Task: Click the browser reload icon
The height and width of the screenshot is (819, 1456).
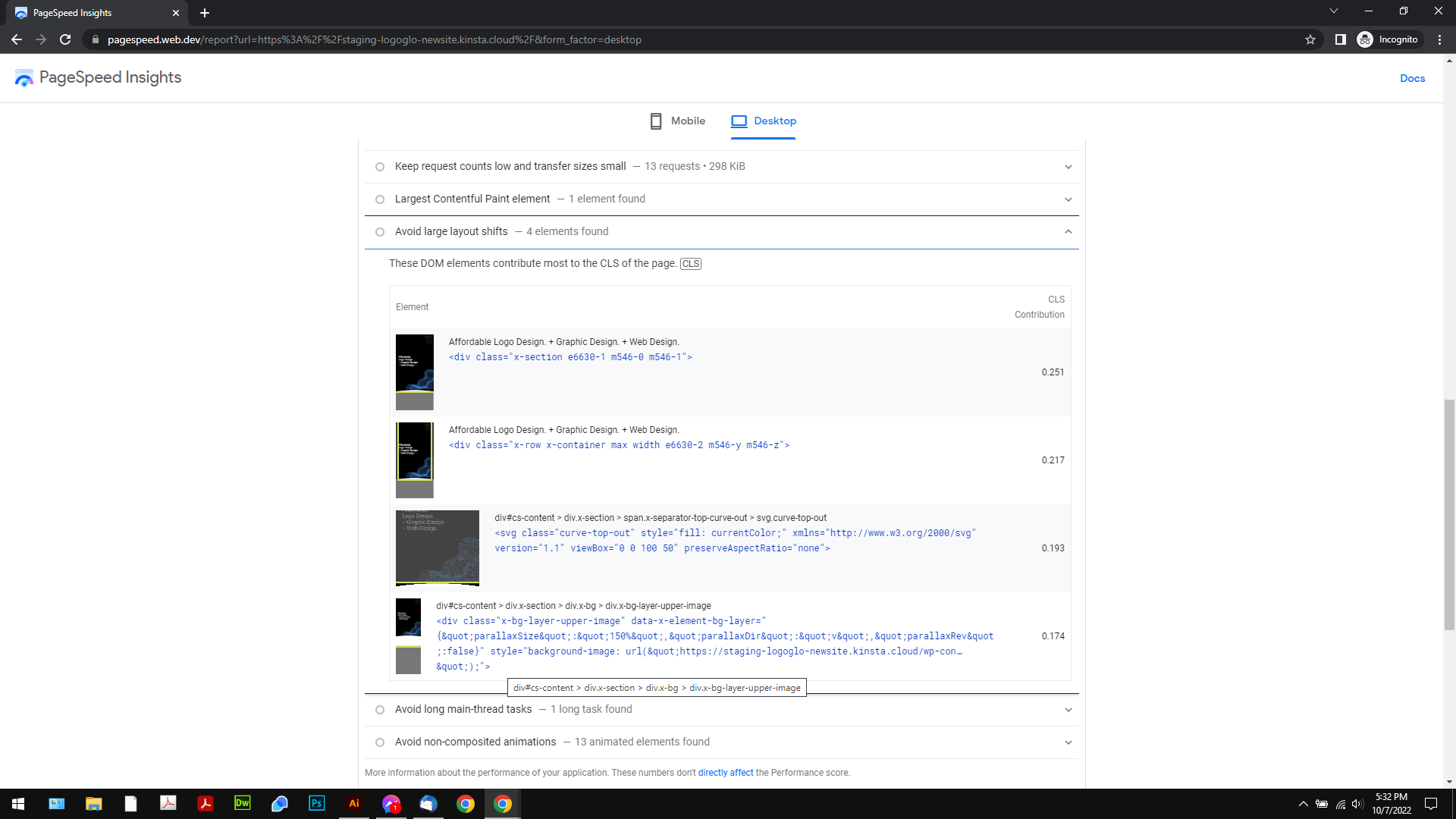Action: [x=65, y=39]
